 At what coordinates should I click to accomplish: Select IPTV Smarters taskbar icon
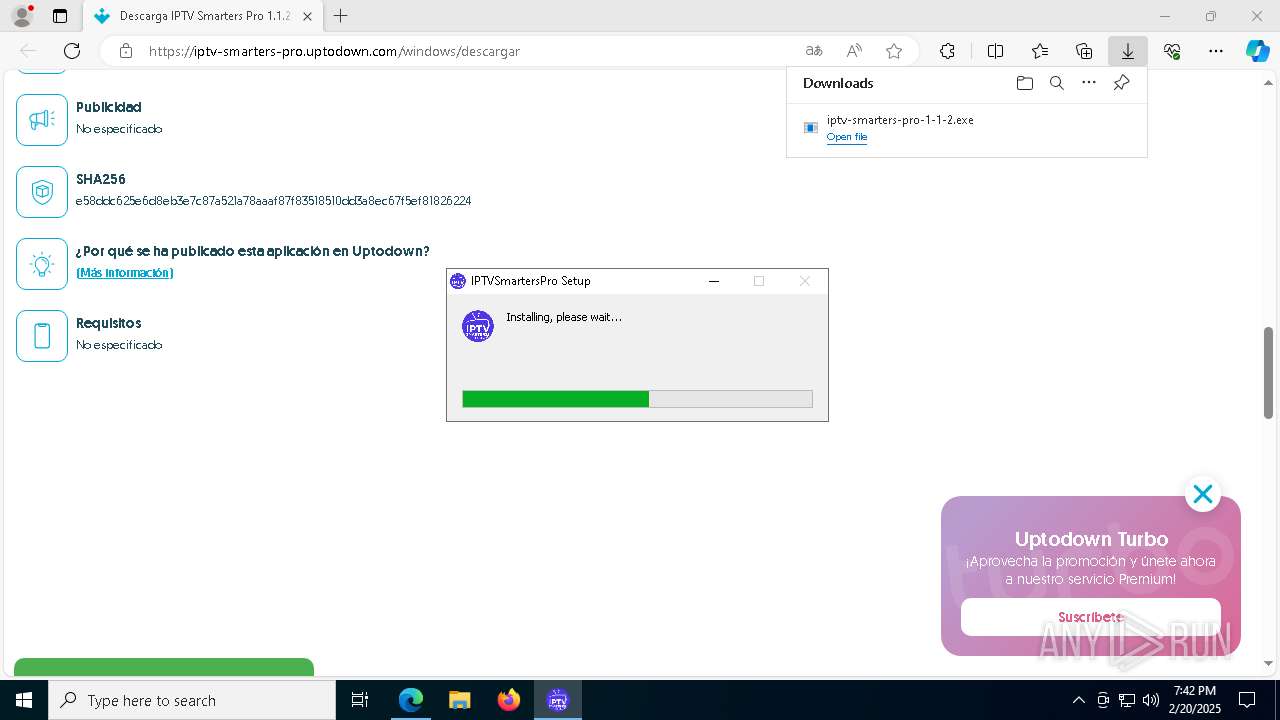pos(558,700)
